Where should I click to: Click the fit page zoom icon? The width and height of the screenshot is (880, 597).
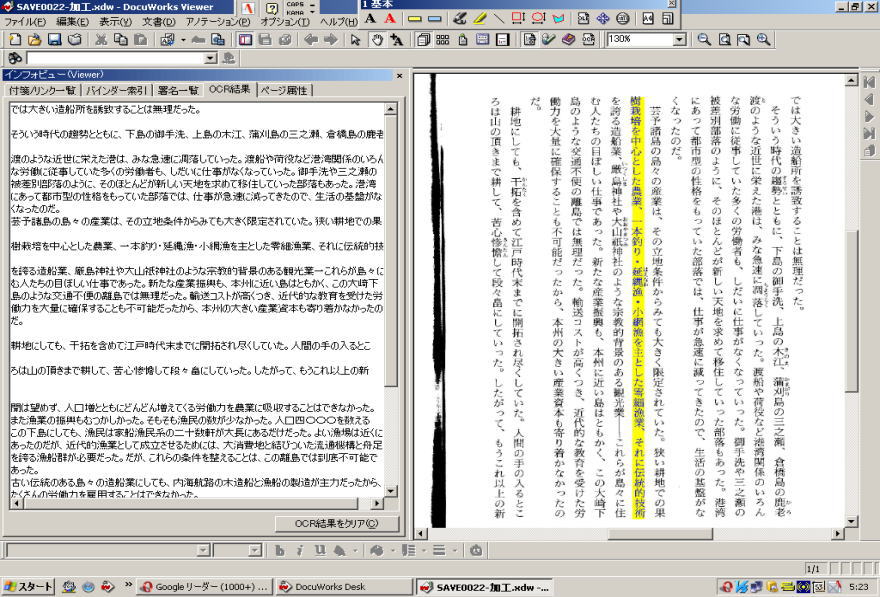click(724, 39)
